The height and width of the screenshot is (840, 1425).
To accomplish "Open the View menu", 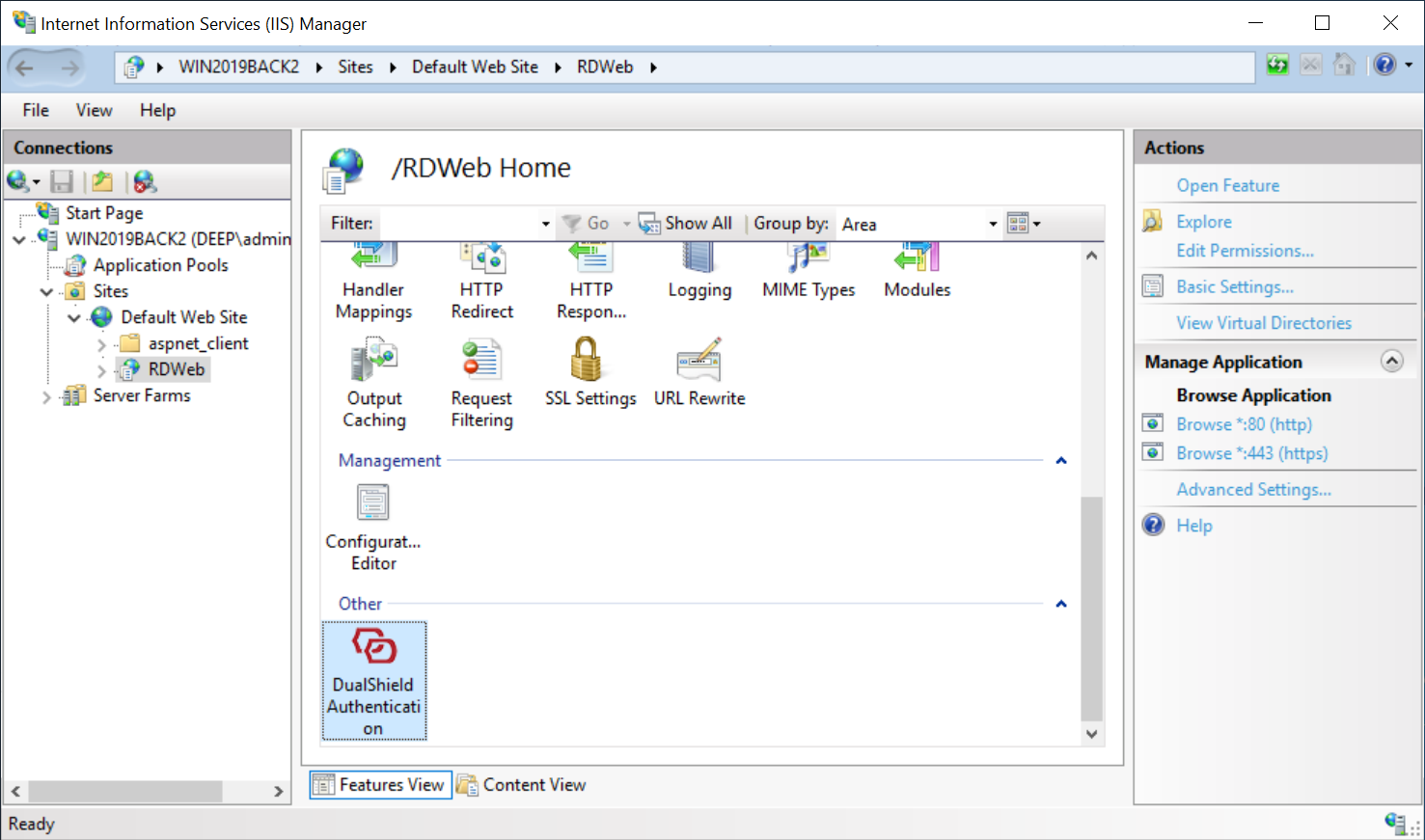I will pyautogui.click(x=94, y=110).
